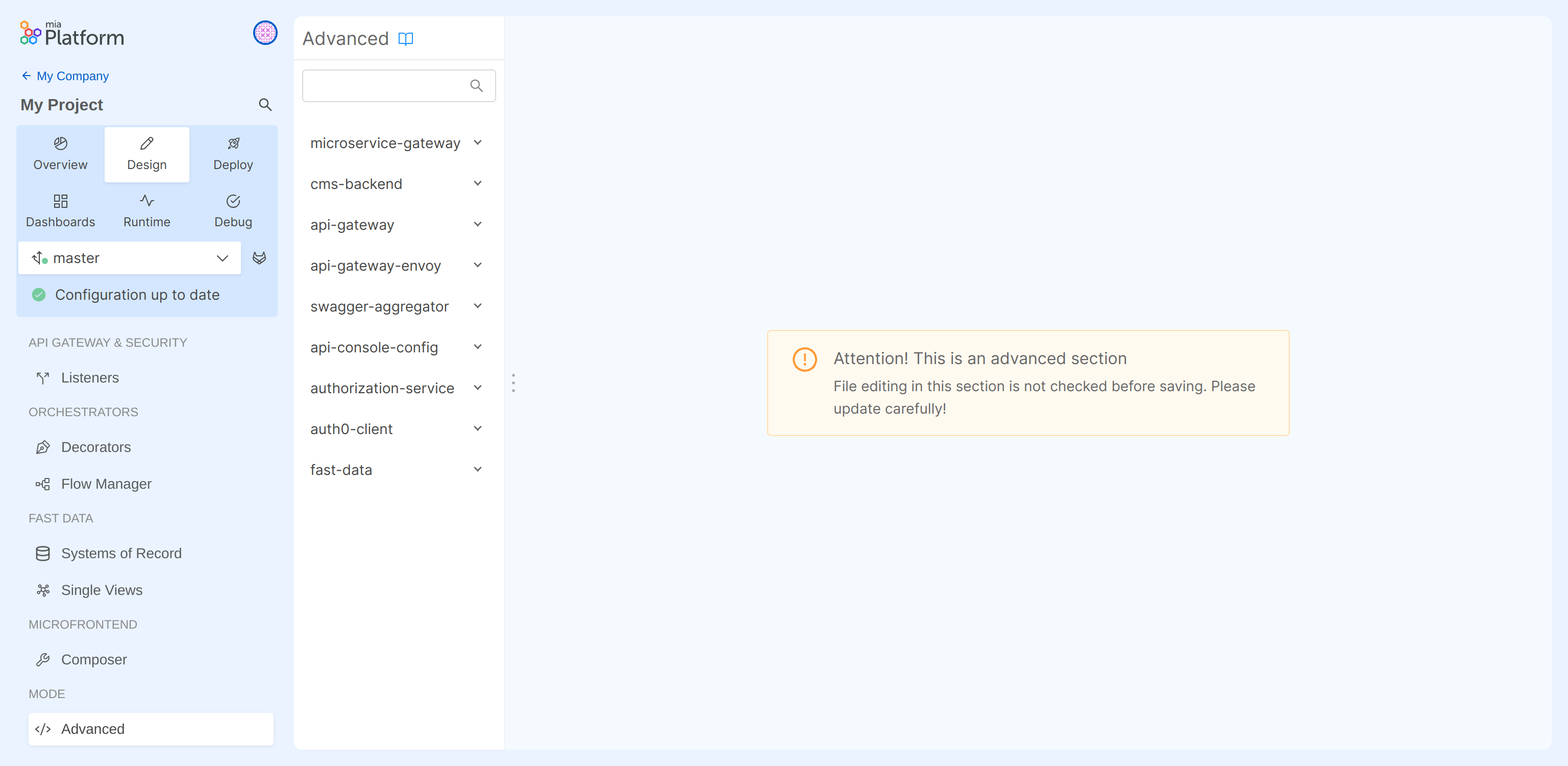This screenshot has height=766, width=1568.
Task: Select Systems of Record menu item
Action: [121, 554]
